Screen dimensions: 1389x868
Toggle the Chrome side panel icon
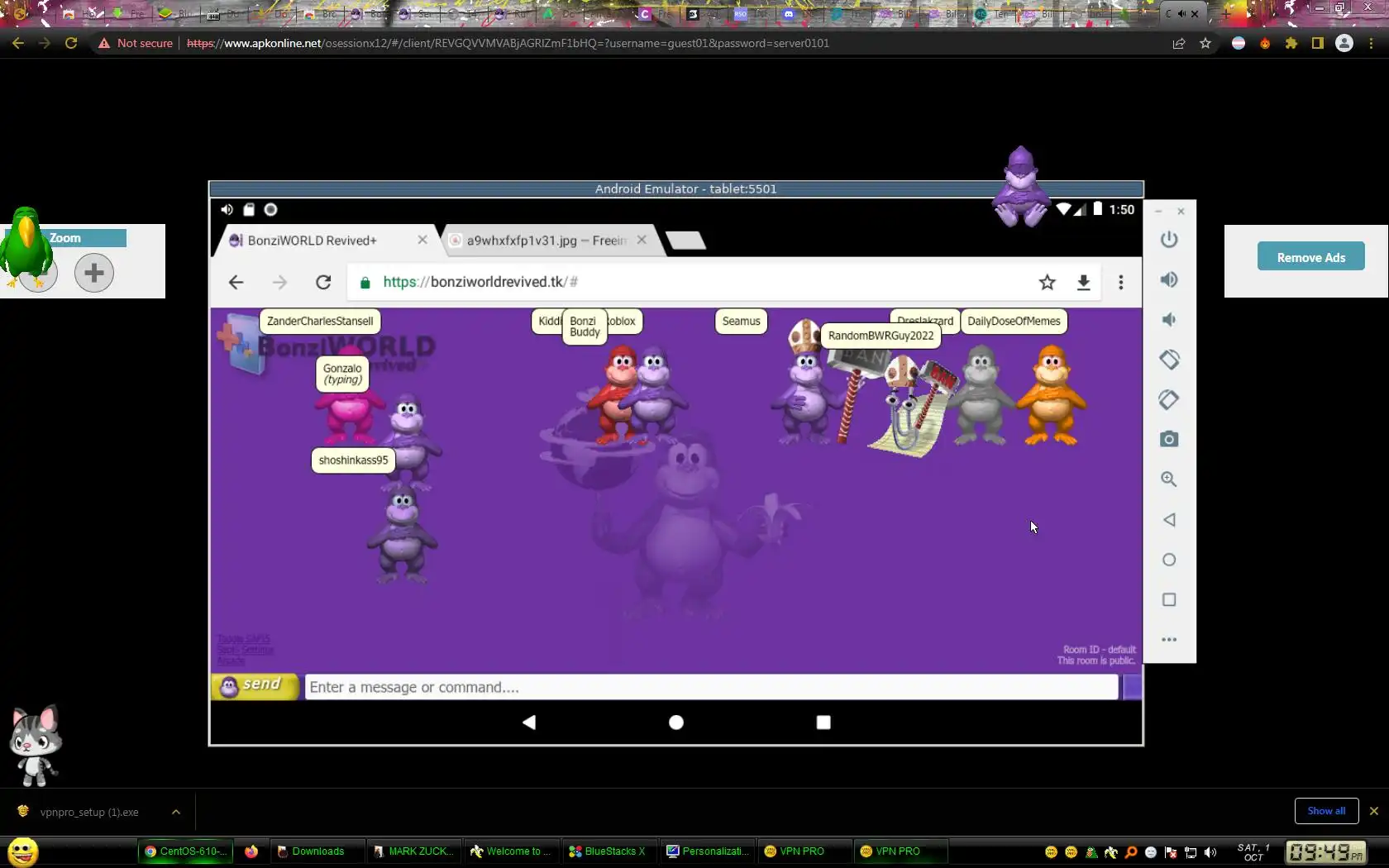[1318, 43]
